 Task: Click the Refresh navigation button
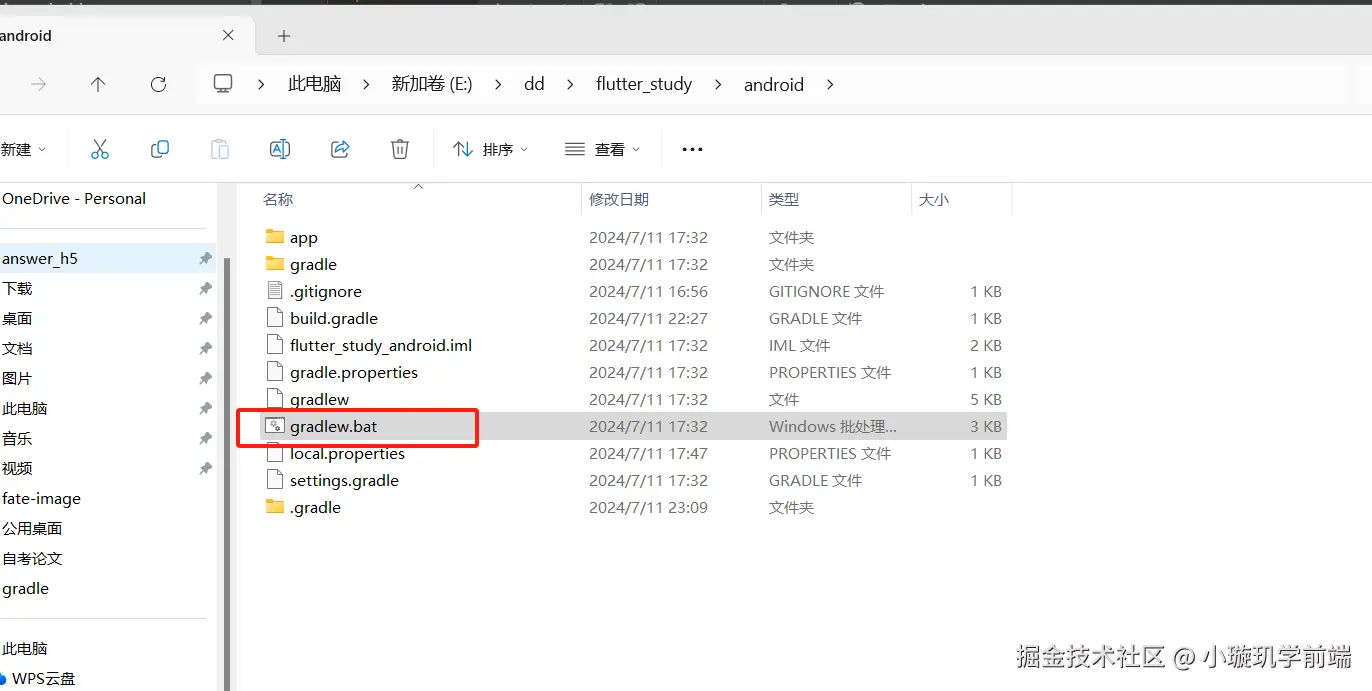point(158,85)
